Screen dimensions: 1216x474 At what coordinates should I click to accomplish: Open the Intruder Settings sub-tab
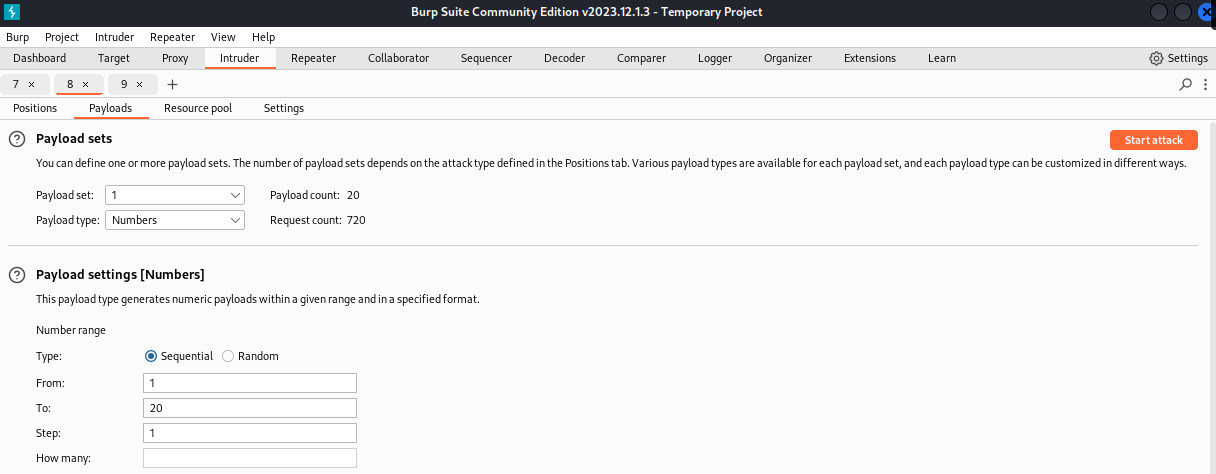click(284, 108)
